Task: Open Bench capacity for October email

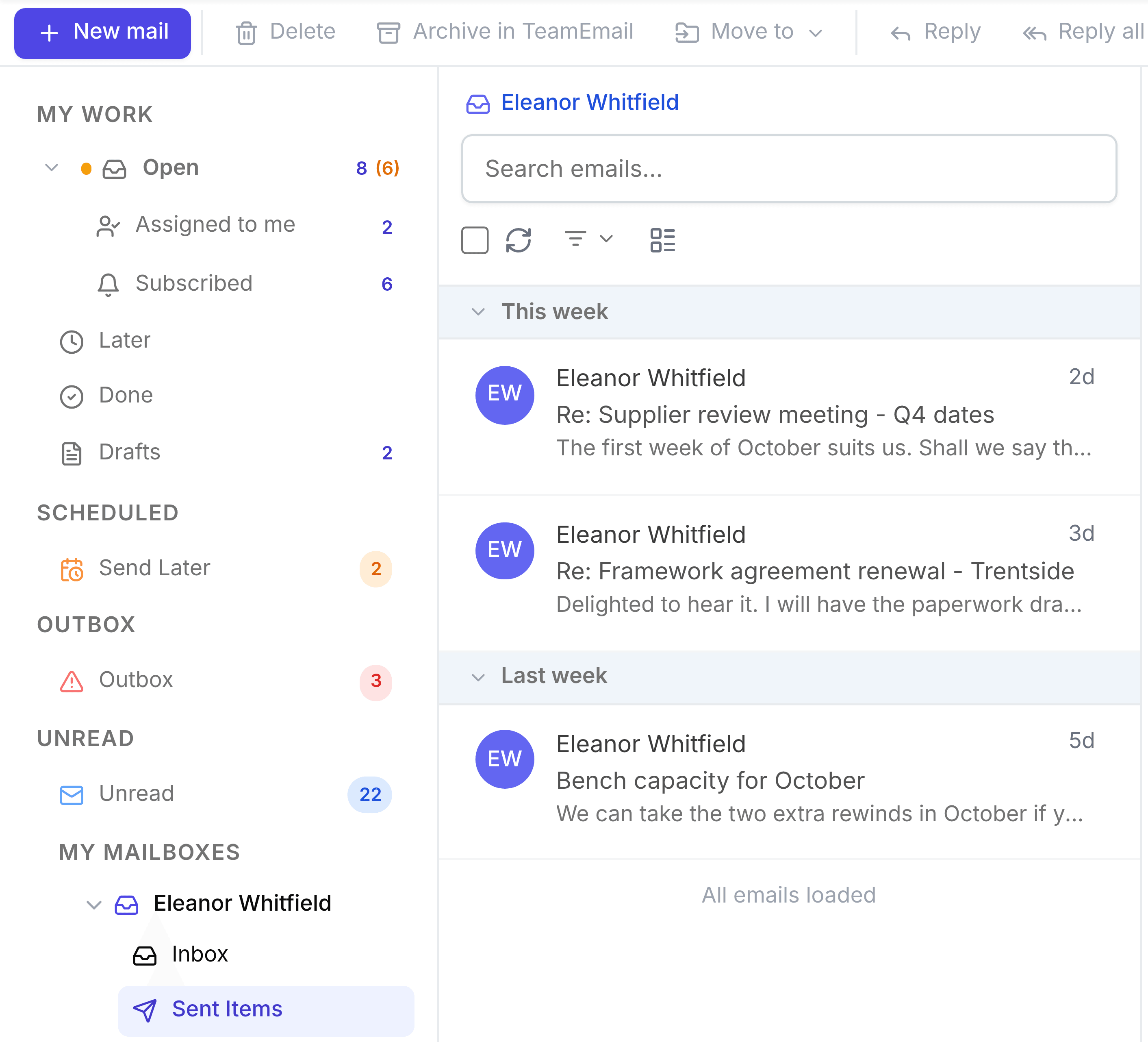Action: (789, 781)
